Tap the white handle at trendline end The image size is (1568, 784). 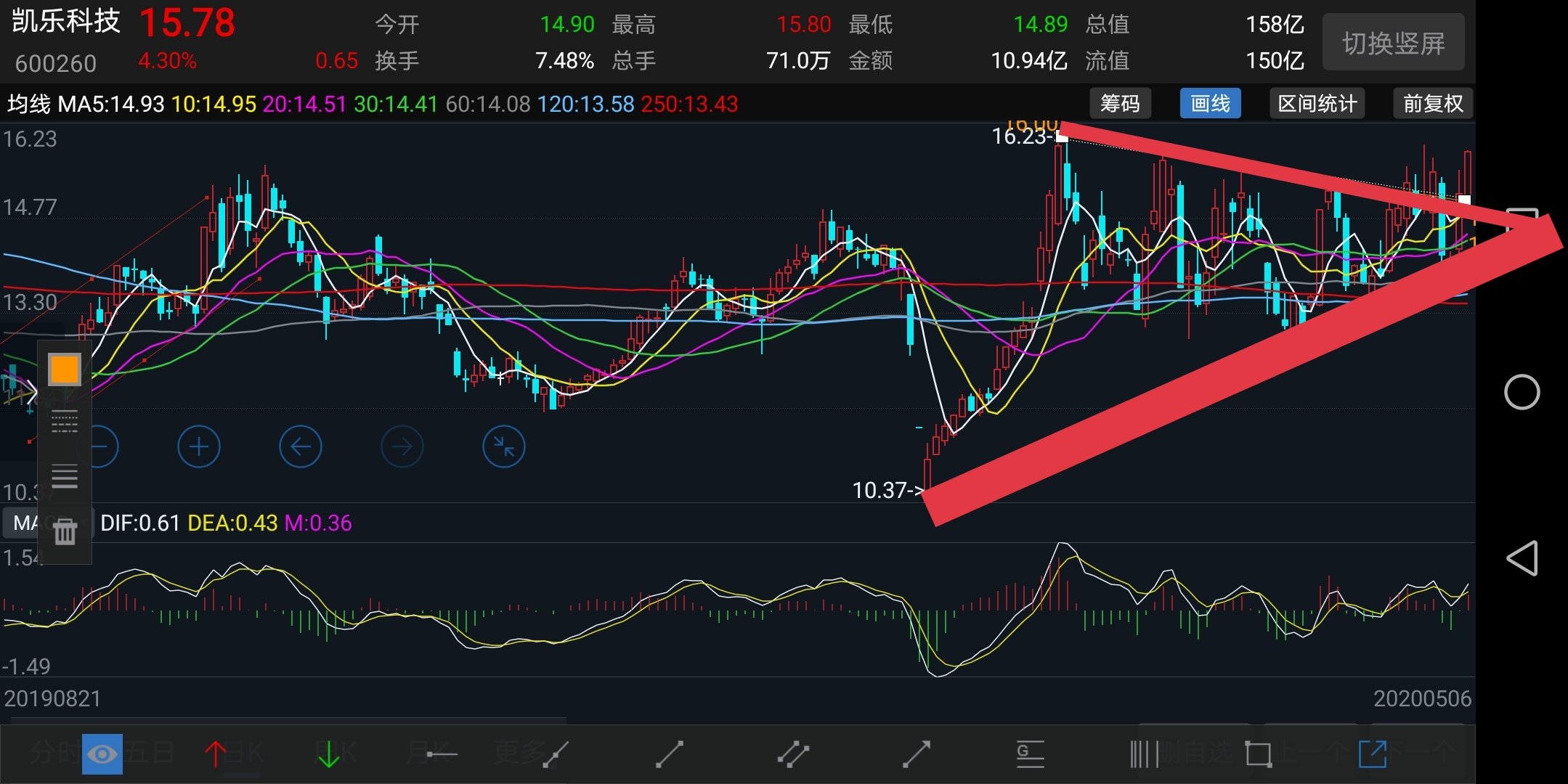[x=1464, y=200]
